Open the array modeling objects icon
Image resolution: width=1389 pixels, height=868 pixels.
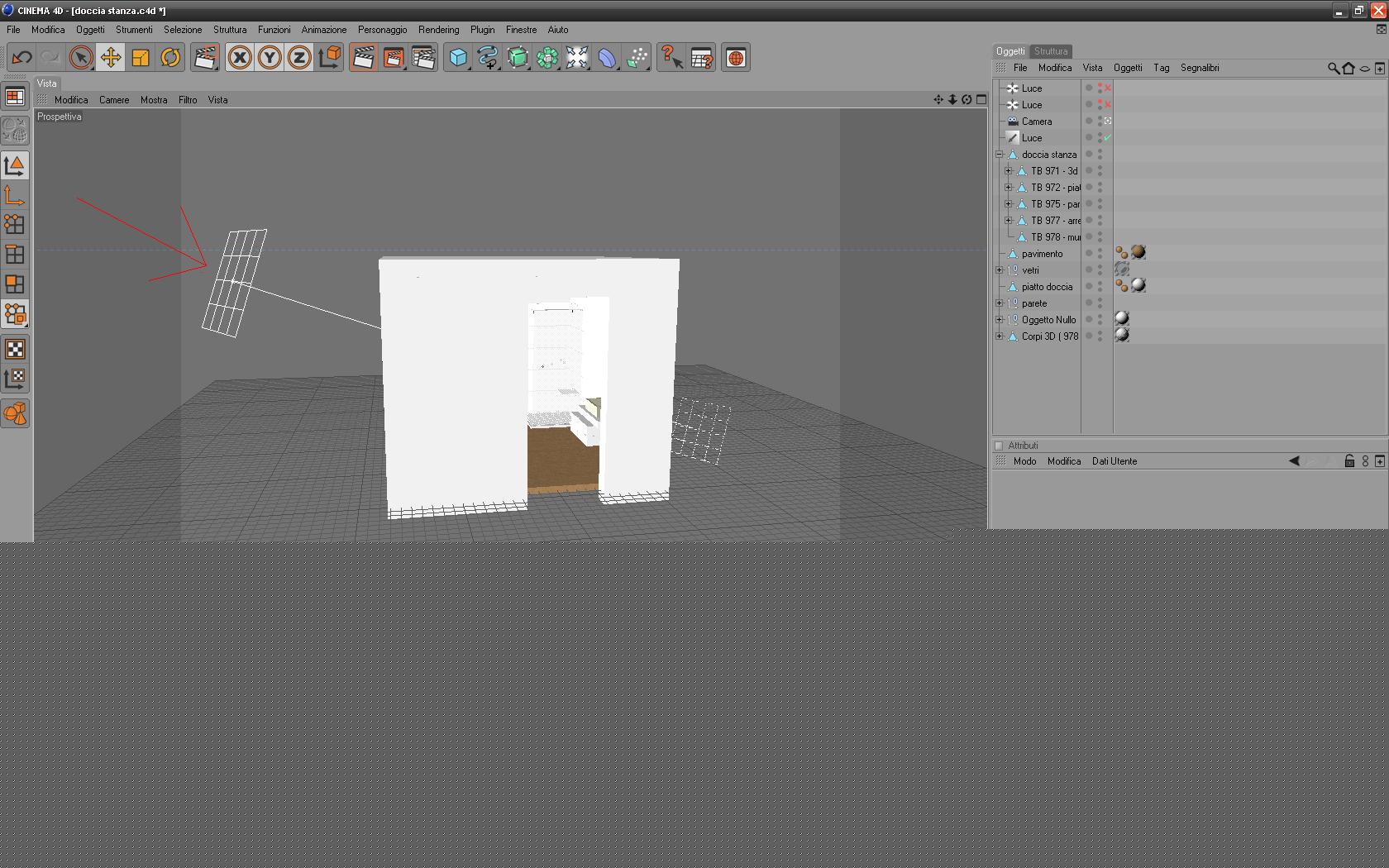click(x=547, y=58)
